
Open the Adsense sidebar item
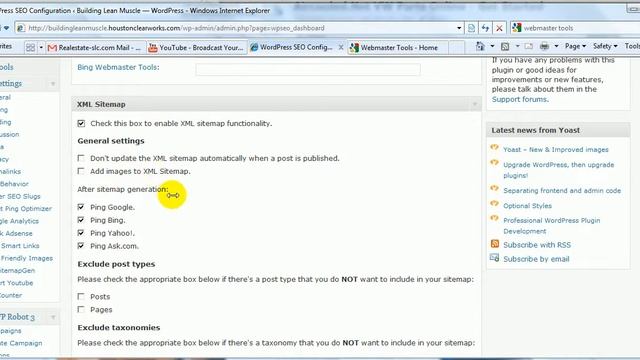pos(16,233)
